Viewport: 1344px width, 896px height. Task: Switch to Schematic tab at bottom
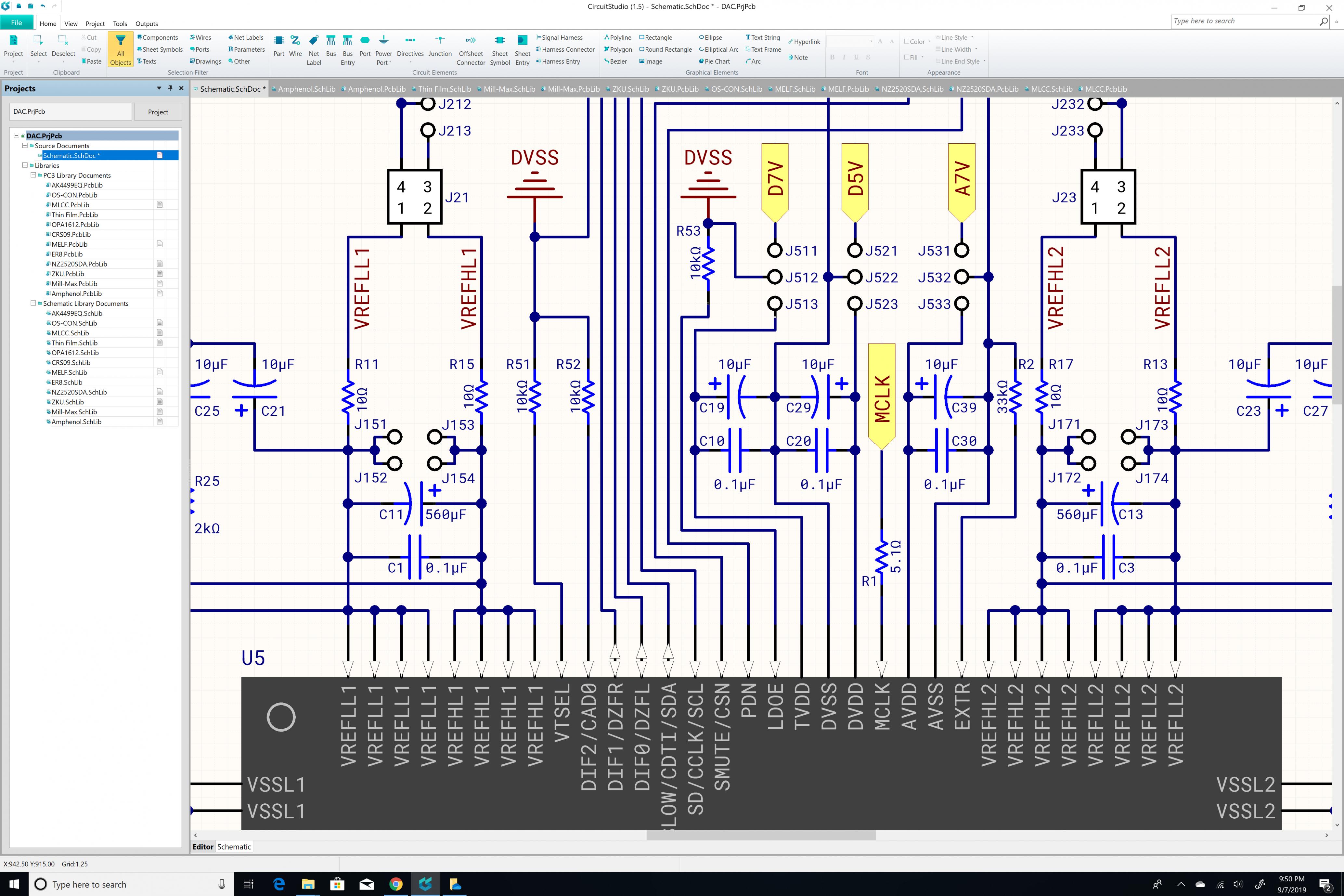234,847
